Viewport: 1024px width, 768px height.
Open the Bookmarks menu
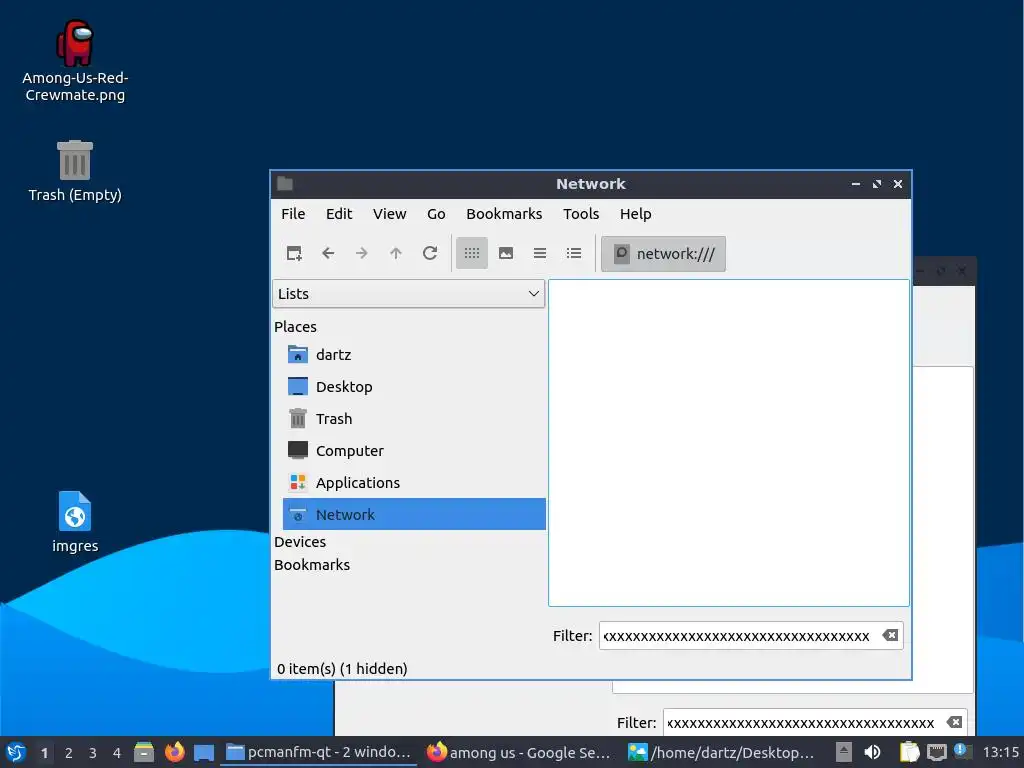[x=504, y=214]
